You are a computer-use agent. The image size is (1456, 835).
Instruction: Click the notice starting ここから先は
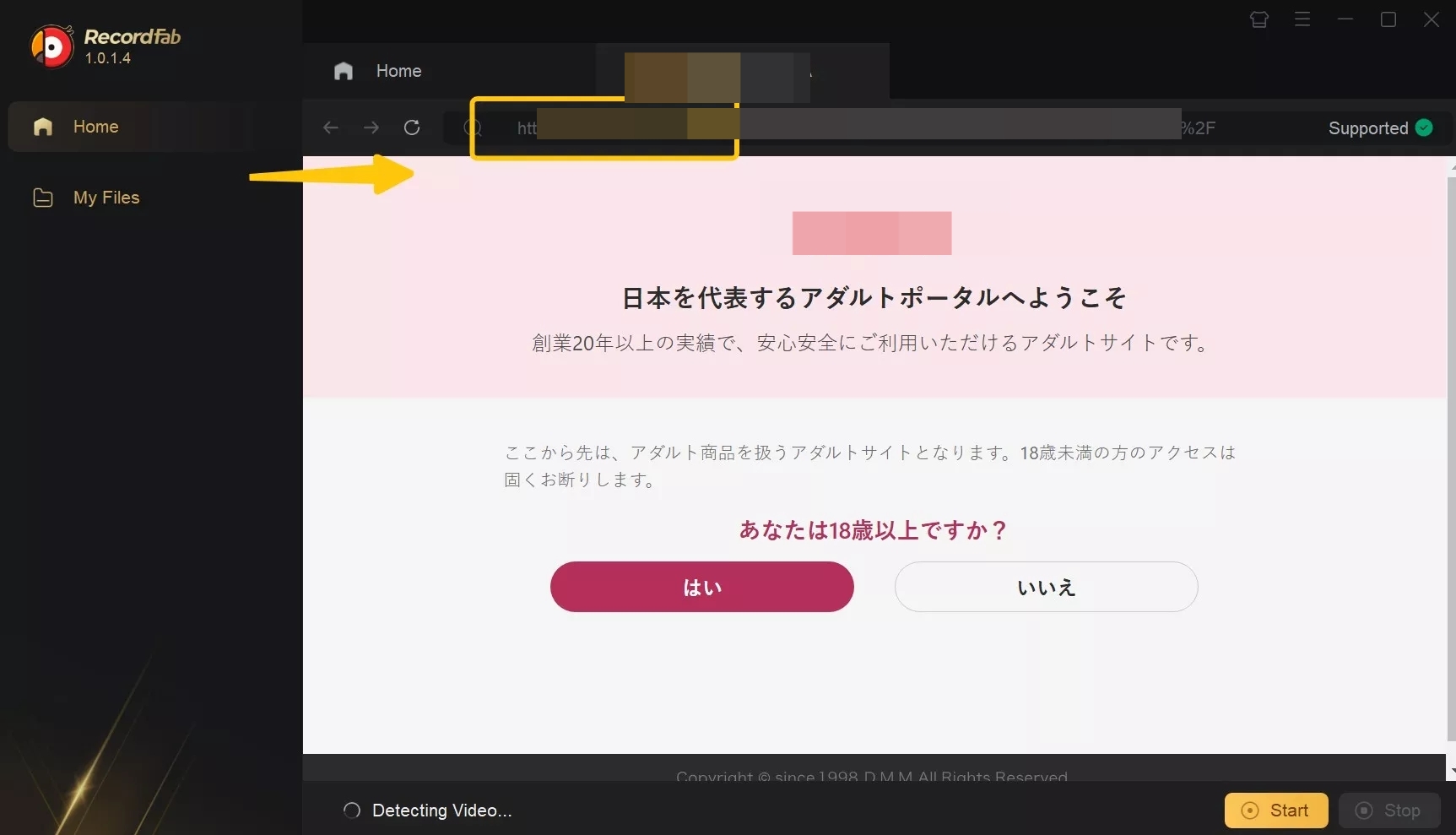coord(870,466)
